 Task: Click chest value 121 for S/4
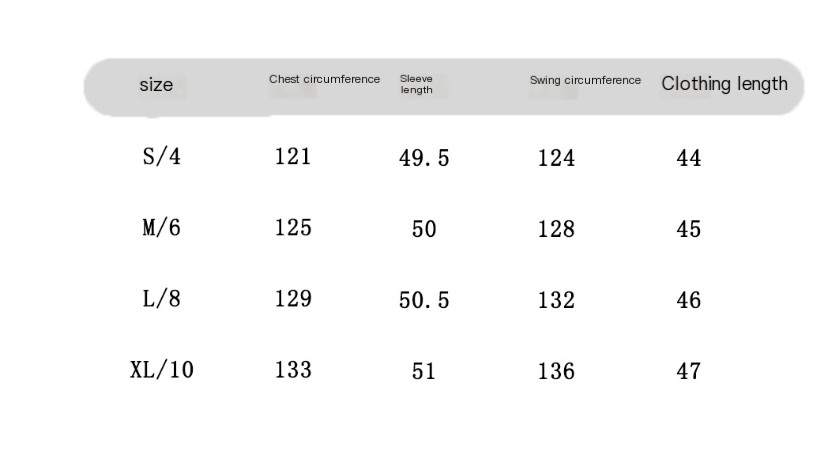[x=293, y=157]
